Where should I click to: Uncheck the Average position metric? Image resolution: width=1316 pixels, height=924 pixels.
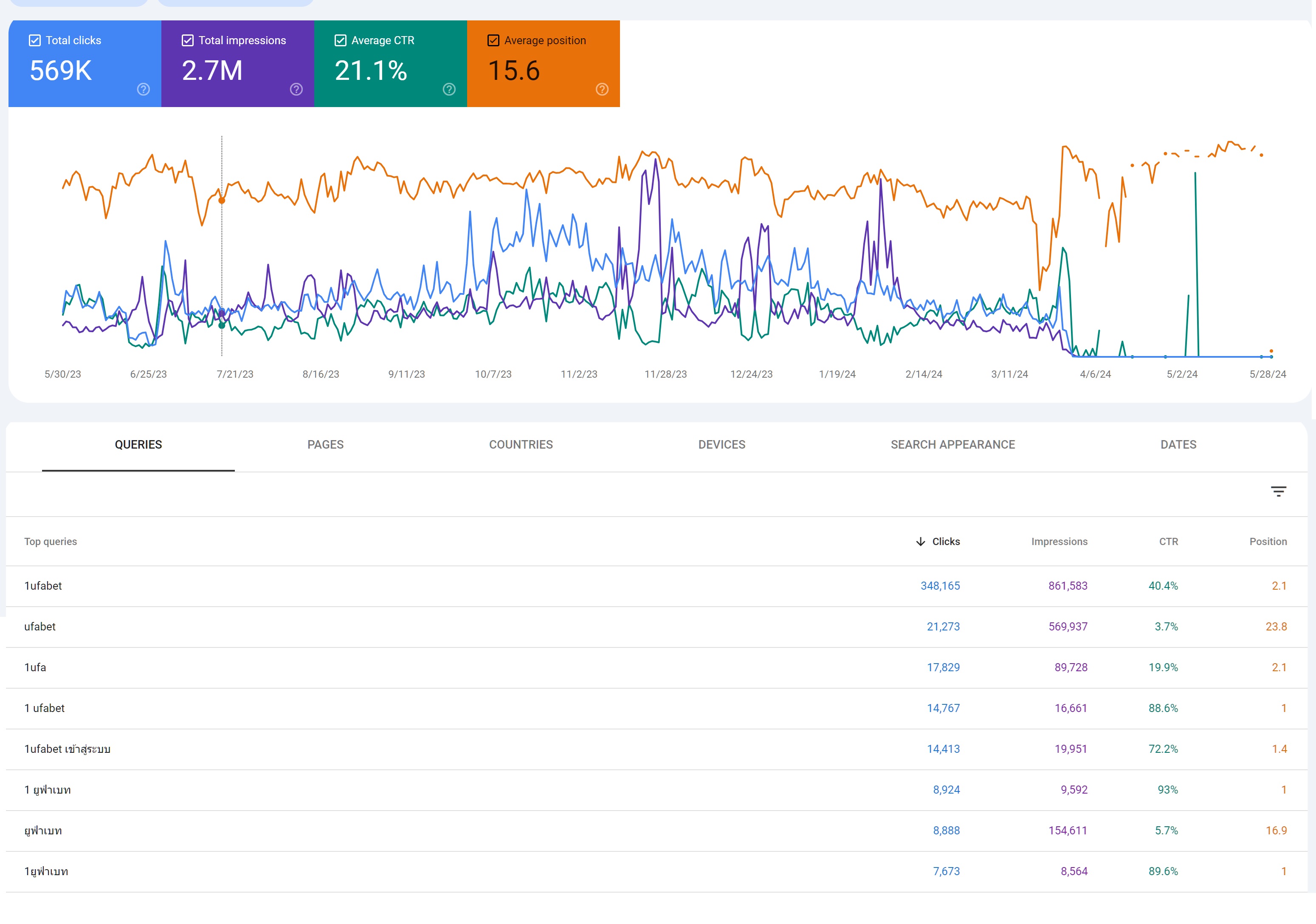493,40
